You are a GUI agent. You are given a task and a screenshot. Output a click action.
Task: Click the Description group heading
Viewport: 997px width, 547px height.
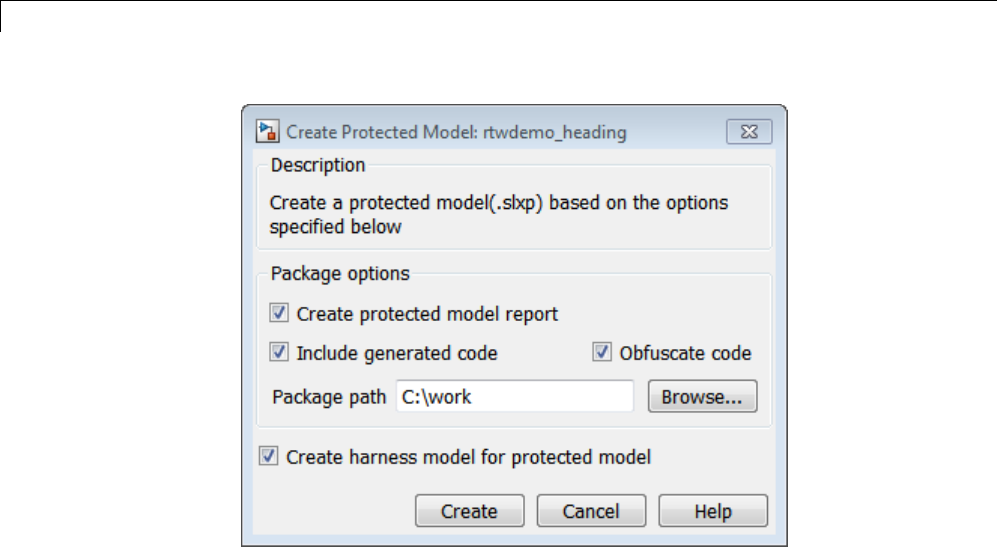(x=318, y=165)
